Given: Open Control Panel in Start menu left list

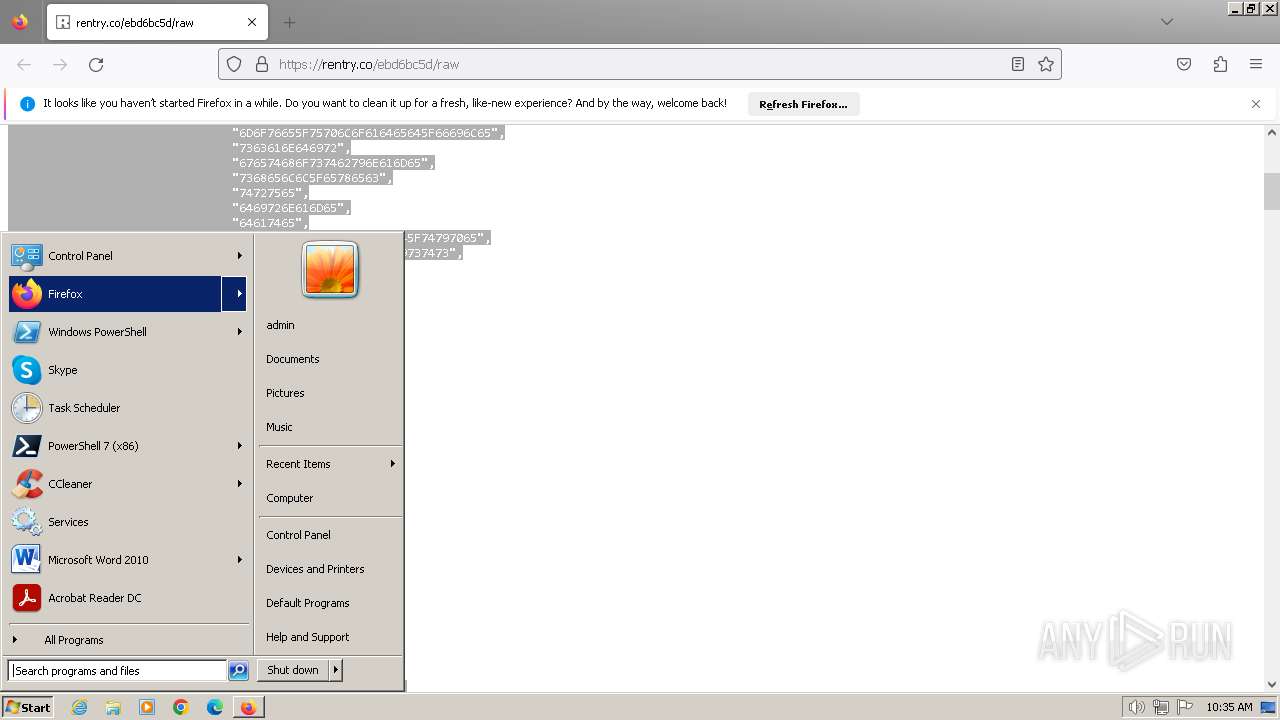Looking at the screenshot, I should click(127, 256).
